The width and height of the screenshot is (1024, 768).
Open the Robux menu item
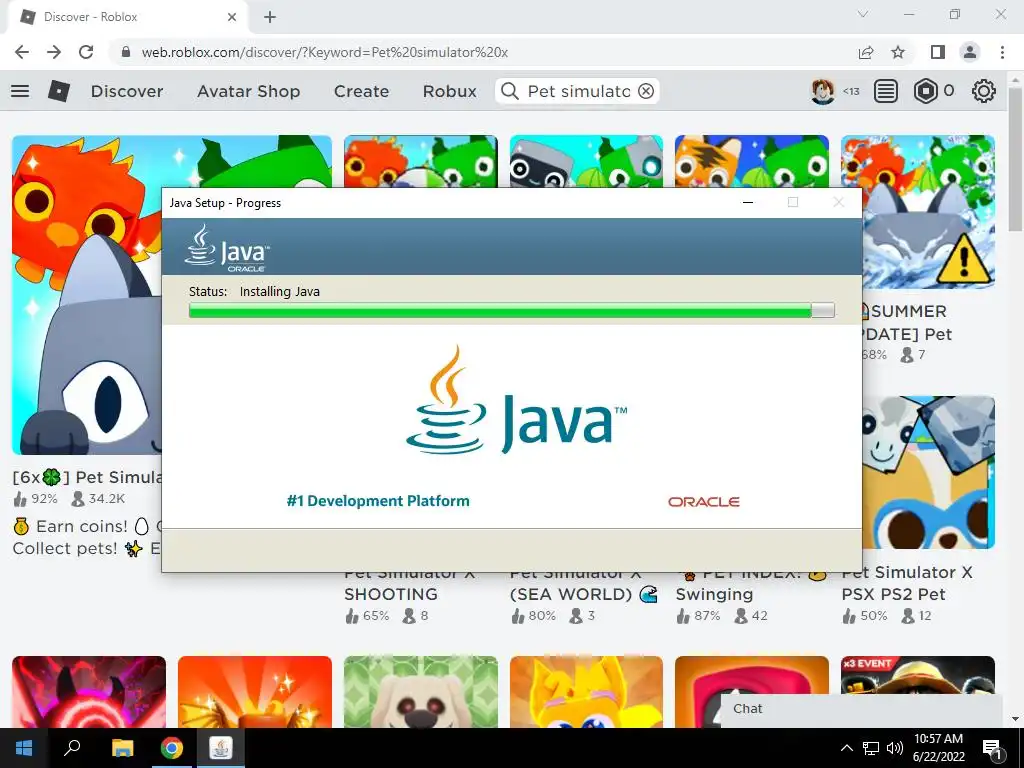coord(449,91)
